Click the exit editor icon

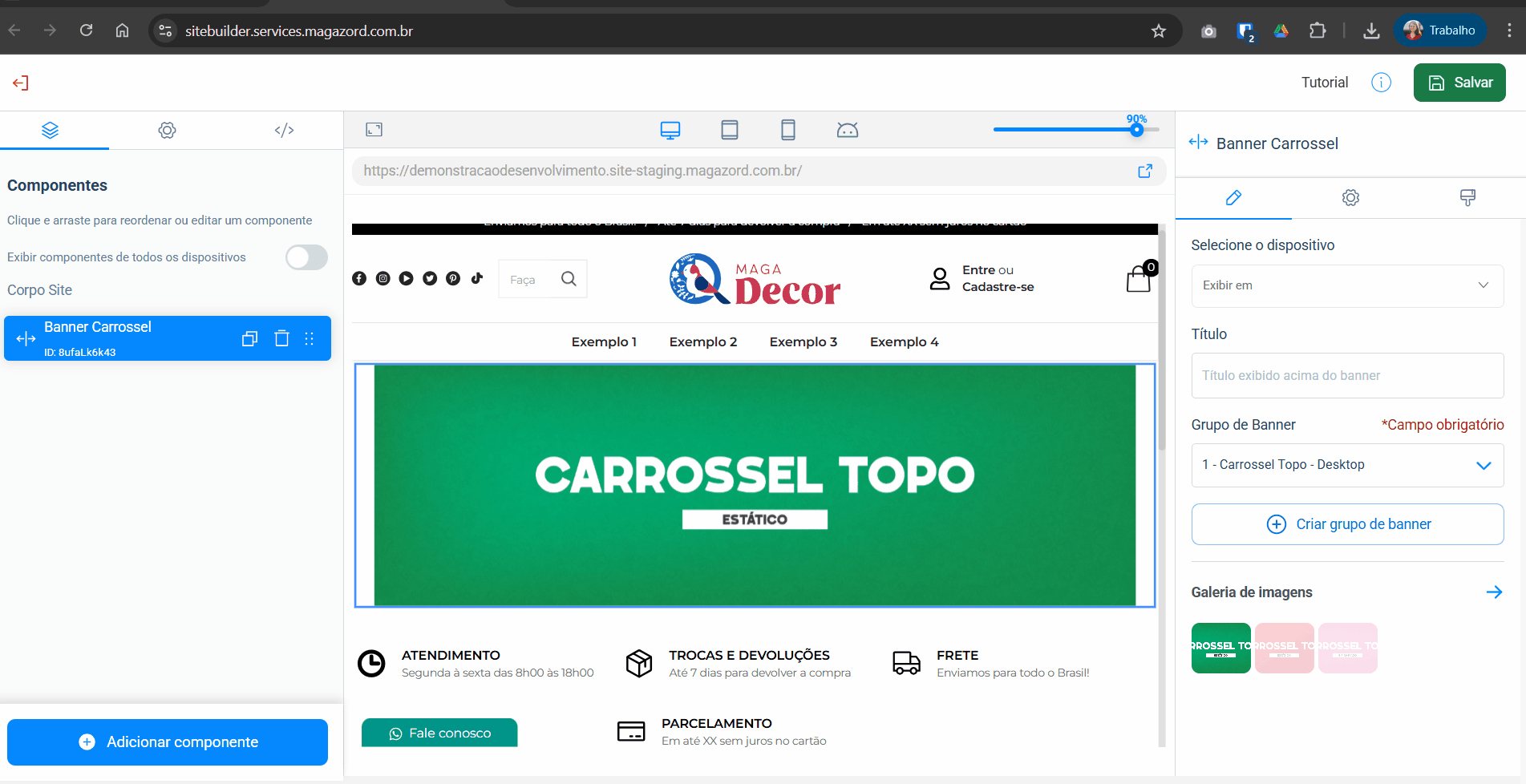(x=21, y=83)
